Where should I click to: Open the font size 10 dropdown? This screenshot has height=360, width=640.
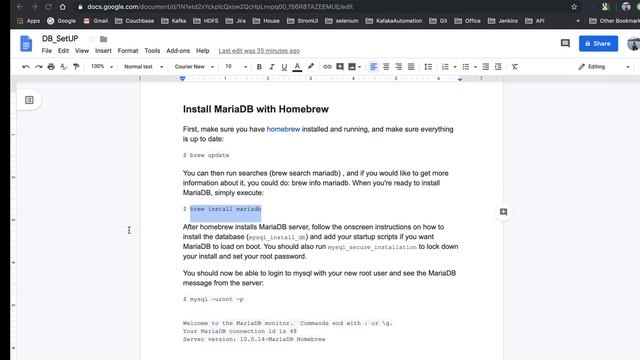point(236,67)
